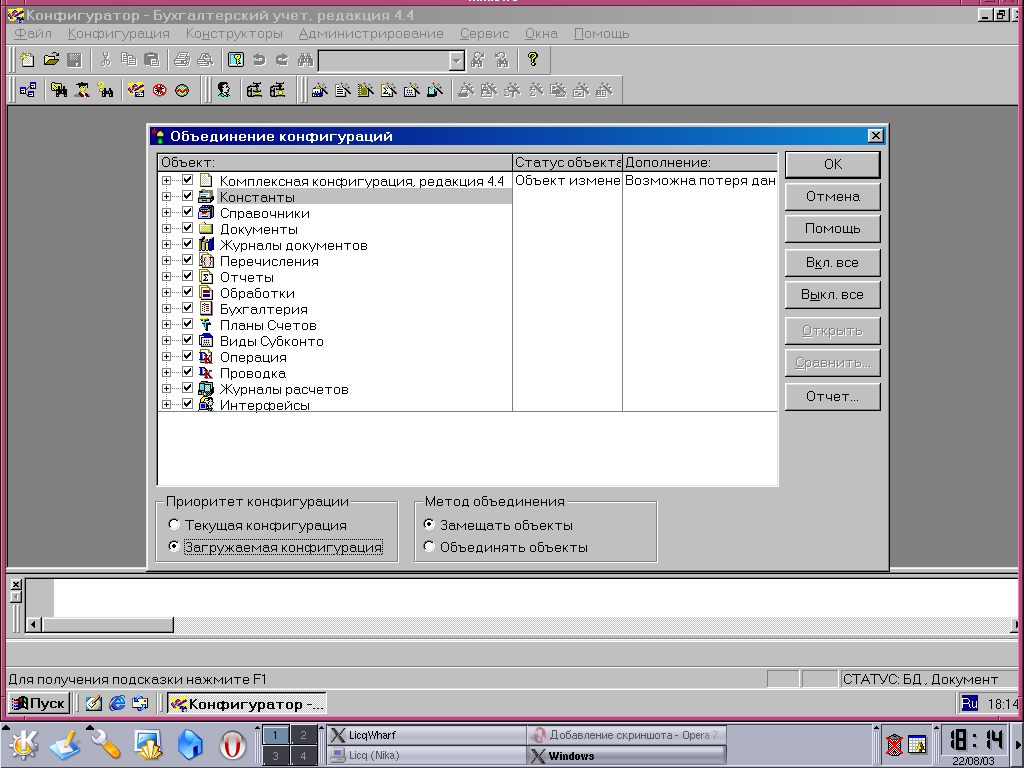Expand the Перечисления tree node
This screenshot has width=1024, height=768.
tap(167, 261)
